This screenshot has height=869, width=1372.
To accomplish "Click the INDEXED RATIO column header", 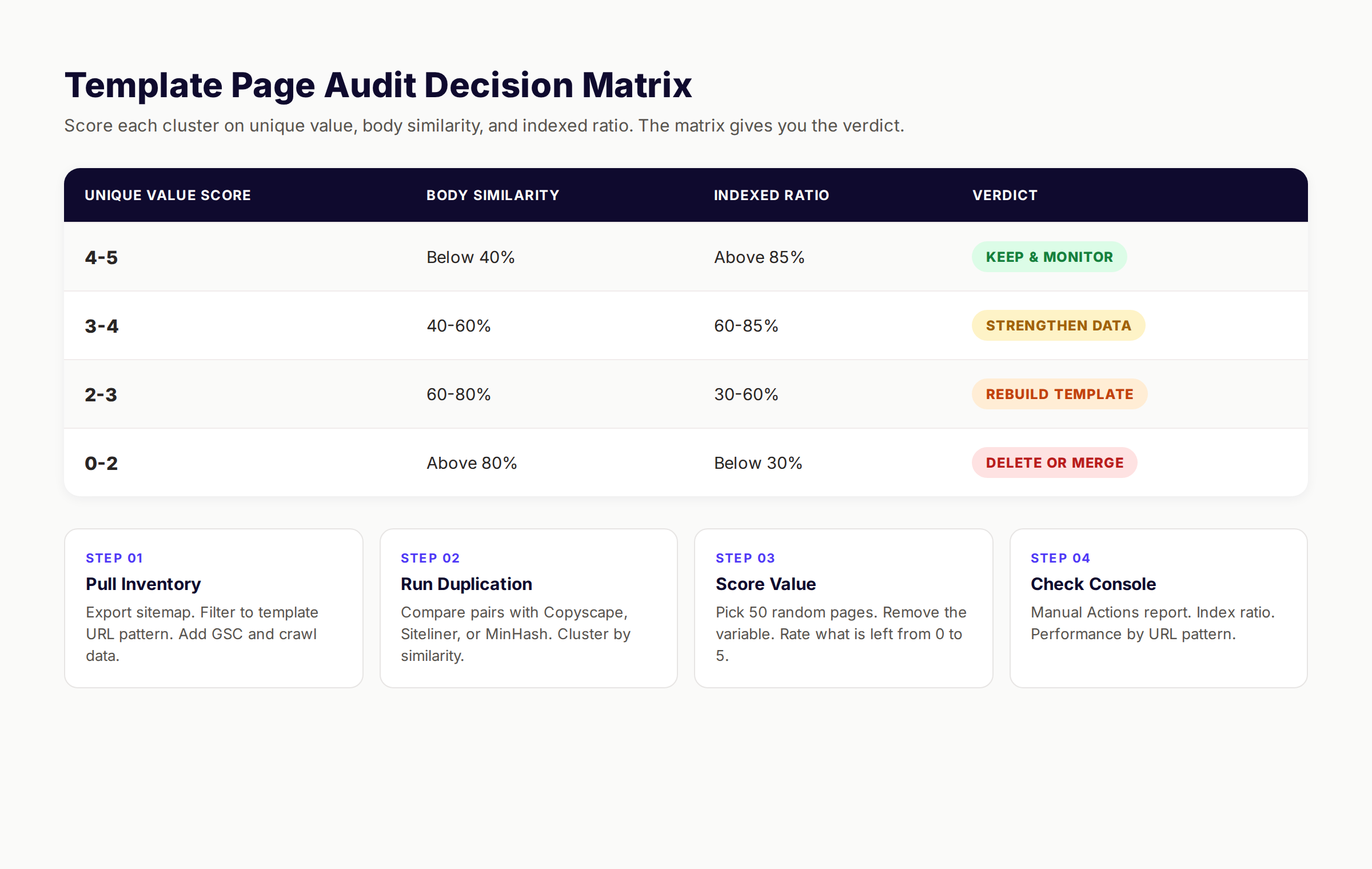I will point(771,196).
